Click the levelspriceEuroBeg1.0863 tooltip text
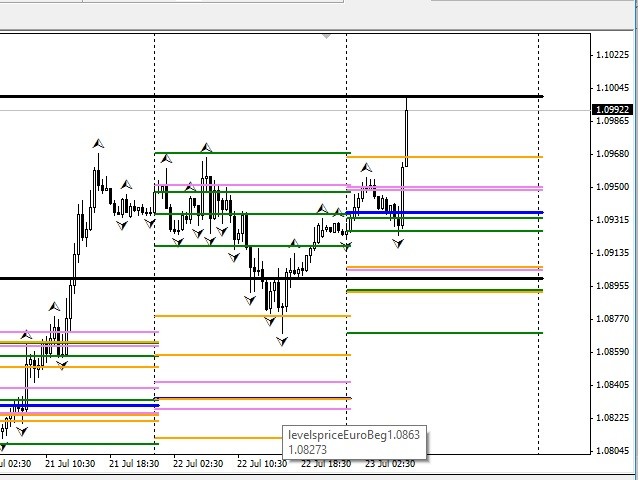 (x=354, y=435)
